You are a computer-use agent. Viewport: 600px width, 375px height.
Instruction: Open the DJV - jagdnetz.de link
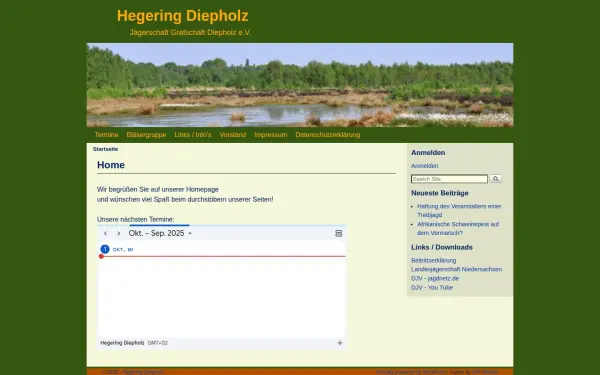point(435,279)
